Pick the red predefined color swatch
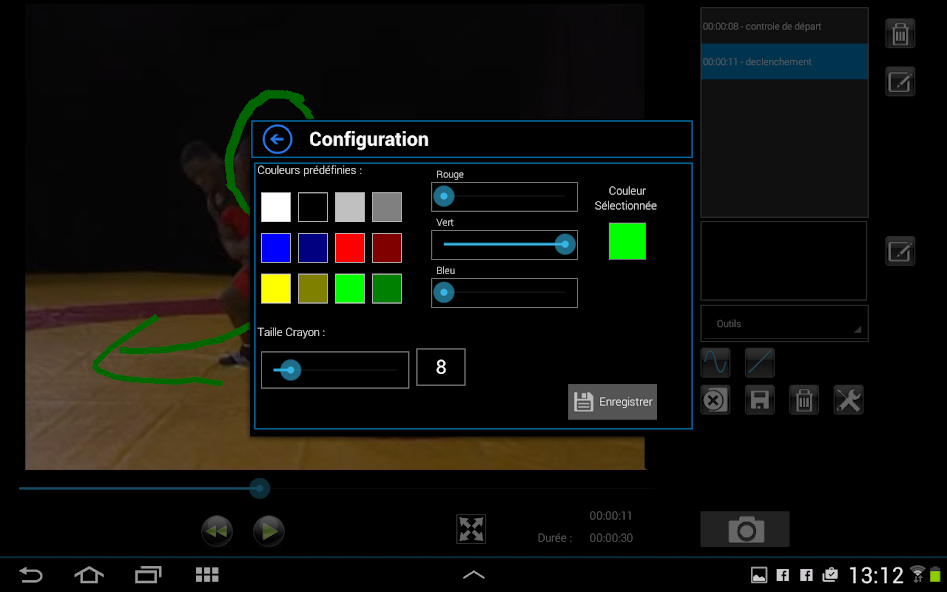This screenshot has height=592, width=947. pos(350,247)
